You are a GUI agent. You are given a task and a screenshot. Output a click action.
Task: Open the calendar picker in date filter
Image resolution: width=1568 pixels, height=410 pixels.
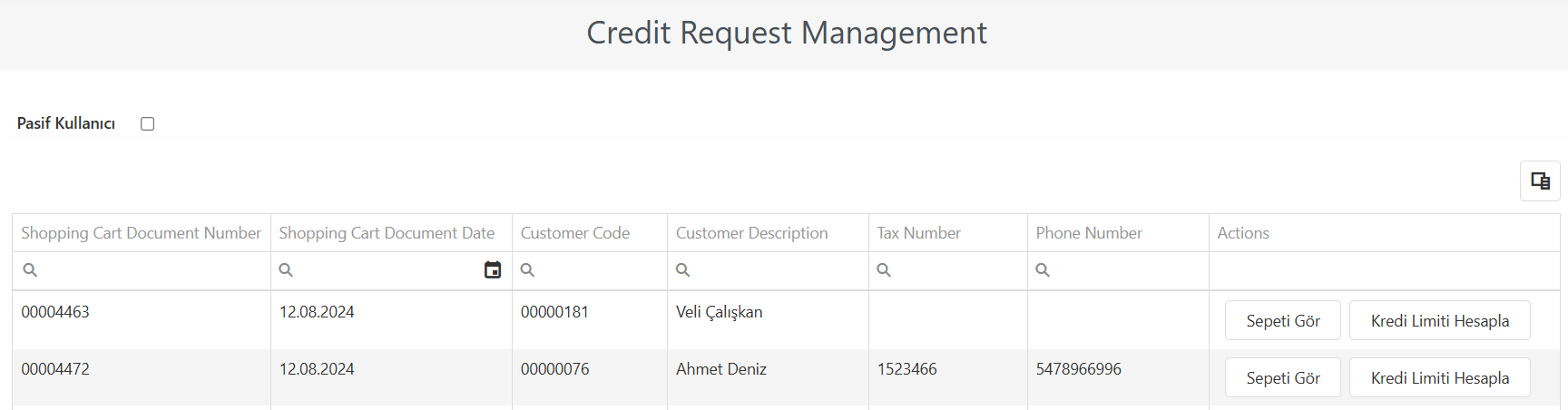493,269
